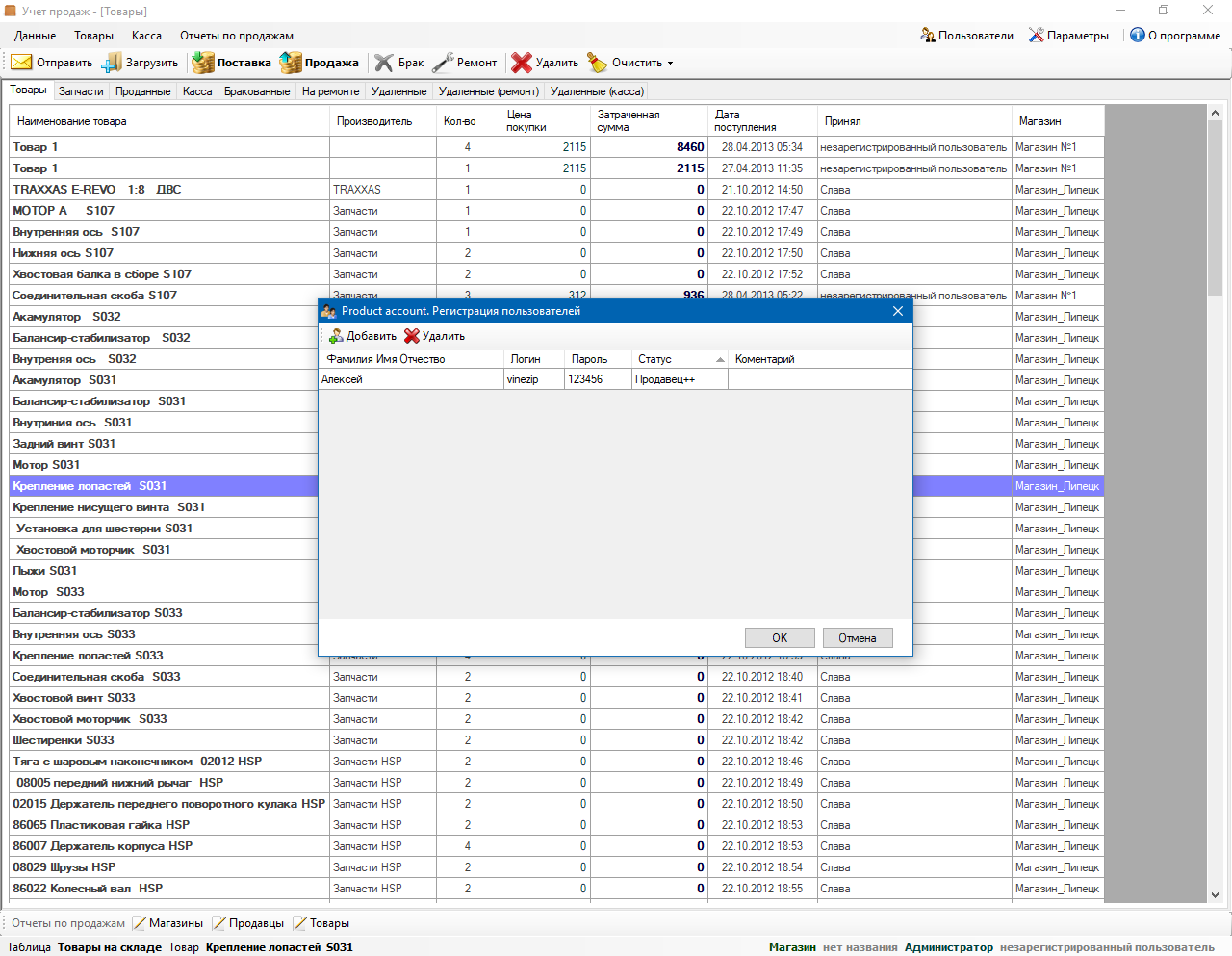Open Параметры settings tools icon
The image size is (1232, 956).
click(x=1037, y=35)
